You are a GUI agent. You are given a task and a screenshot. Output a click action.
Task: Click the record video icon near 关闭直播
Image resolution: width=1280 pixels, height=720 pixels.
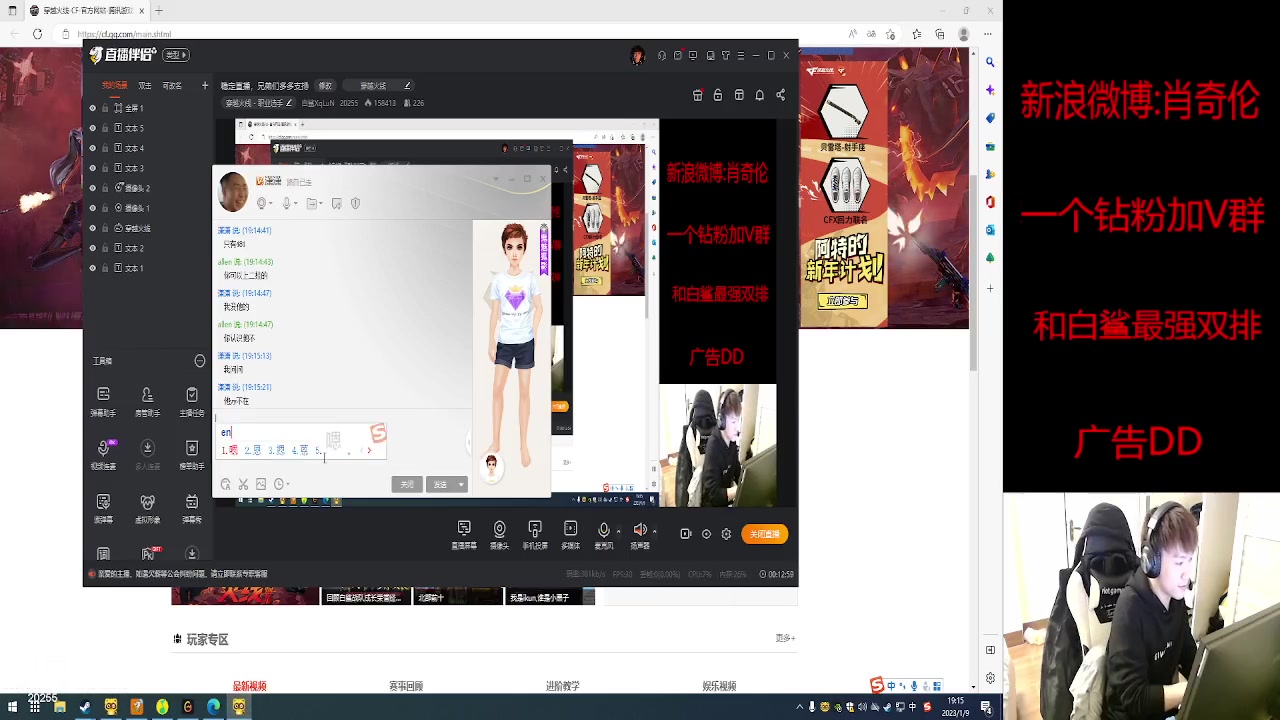click(685, 534)
